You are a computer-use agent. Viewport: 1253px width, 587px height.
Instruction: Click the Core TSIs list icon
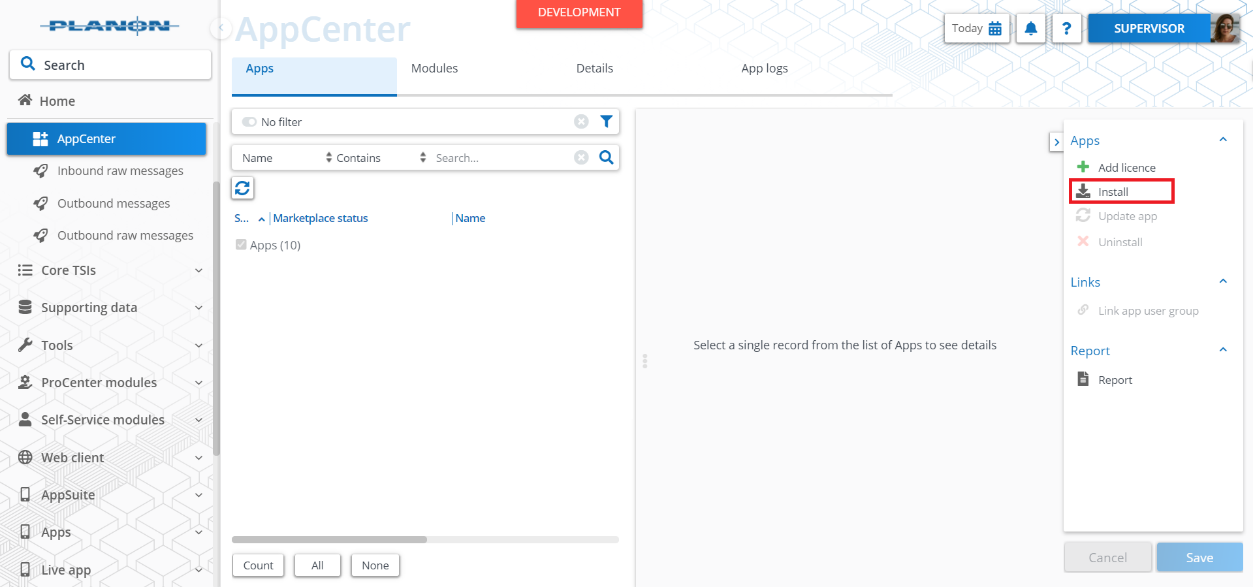[x=26, y=270]
